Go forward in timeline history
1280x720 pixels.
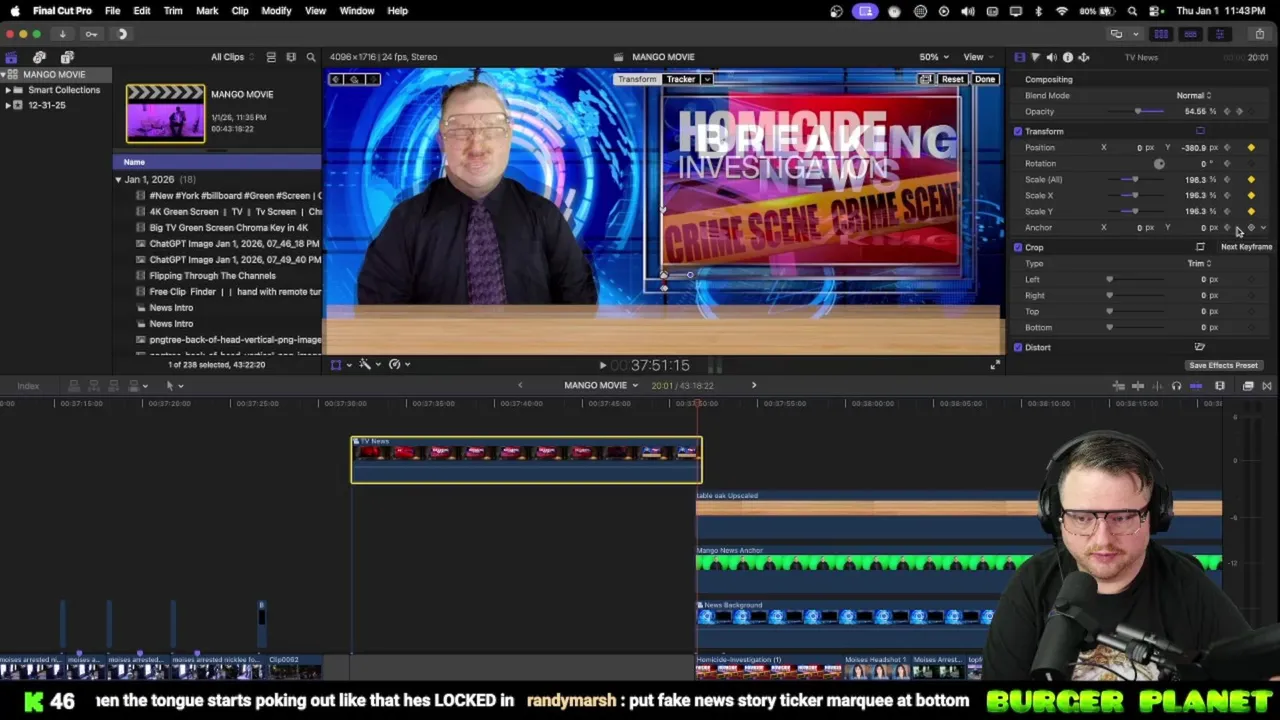pos(754,386)
